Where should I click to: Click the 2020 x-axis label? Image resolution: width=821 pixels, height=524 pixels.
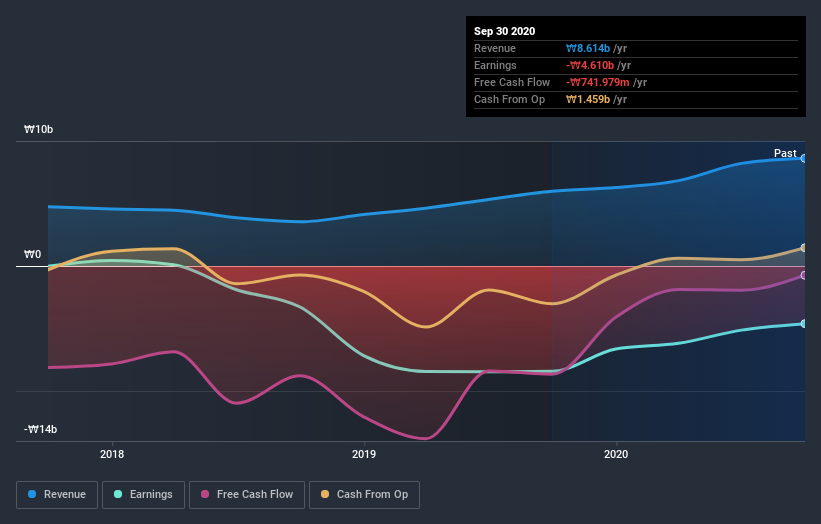click(x=616, y=454)
